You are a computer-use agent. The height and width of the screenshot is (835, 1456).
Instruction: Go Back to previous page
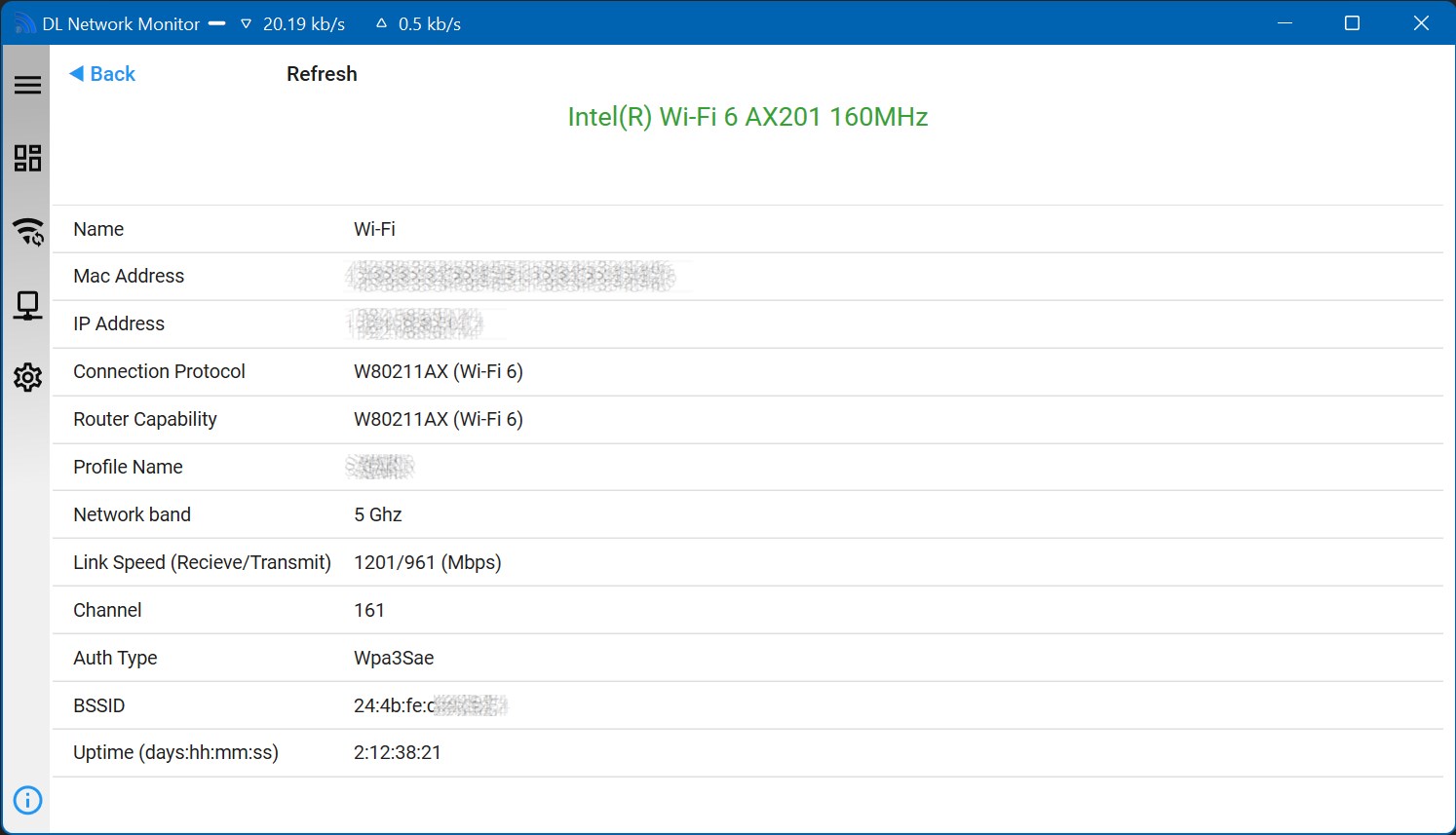[x=102, y=74]
